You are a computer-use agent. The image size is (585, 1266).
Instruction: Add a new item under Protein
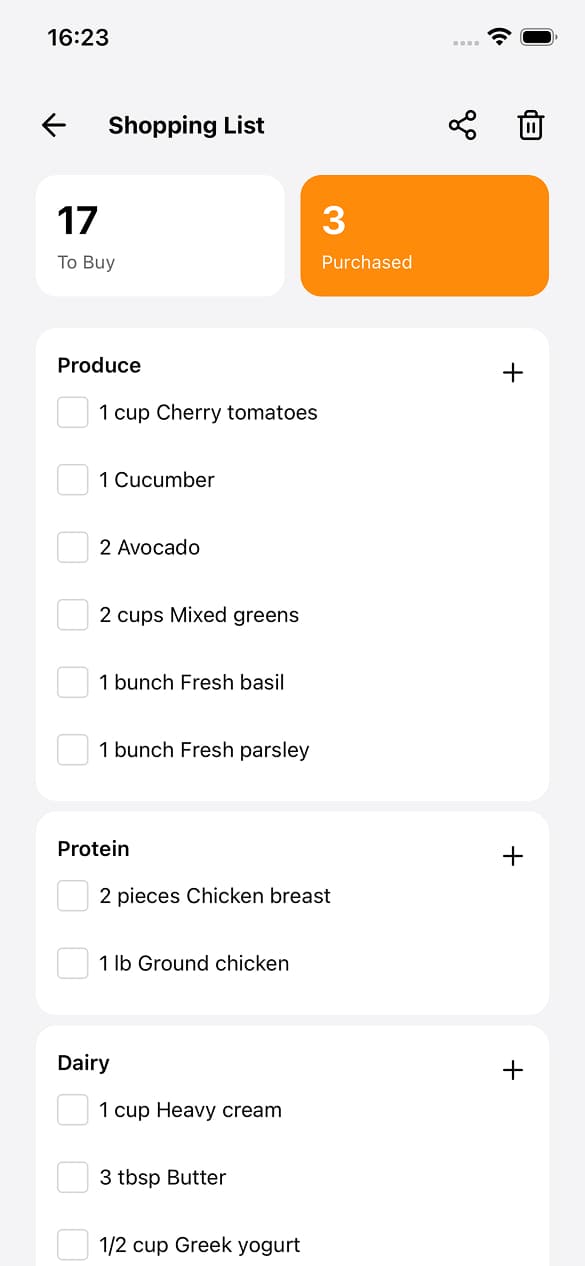(513, 856)
